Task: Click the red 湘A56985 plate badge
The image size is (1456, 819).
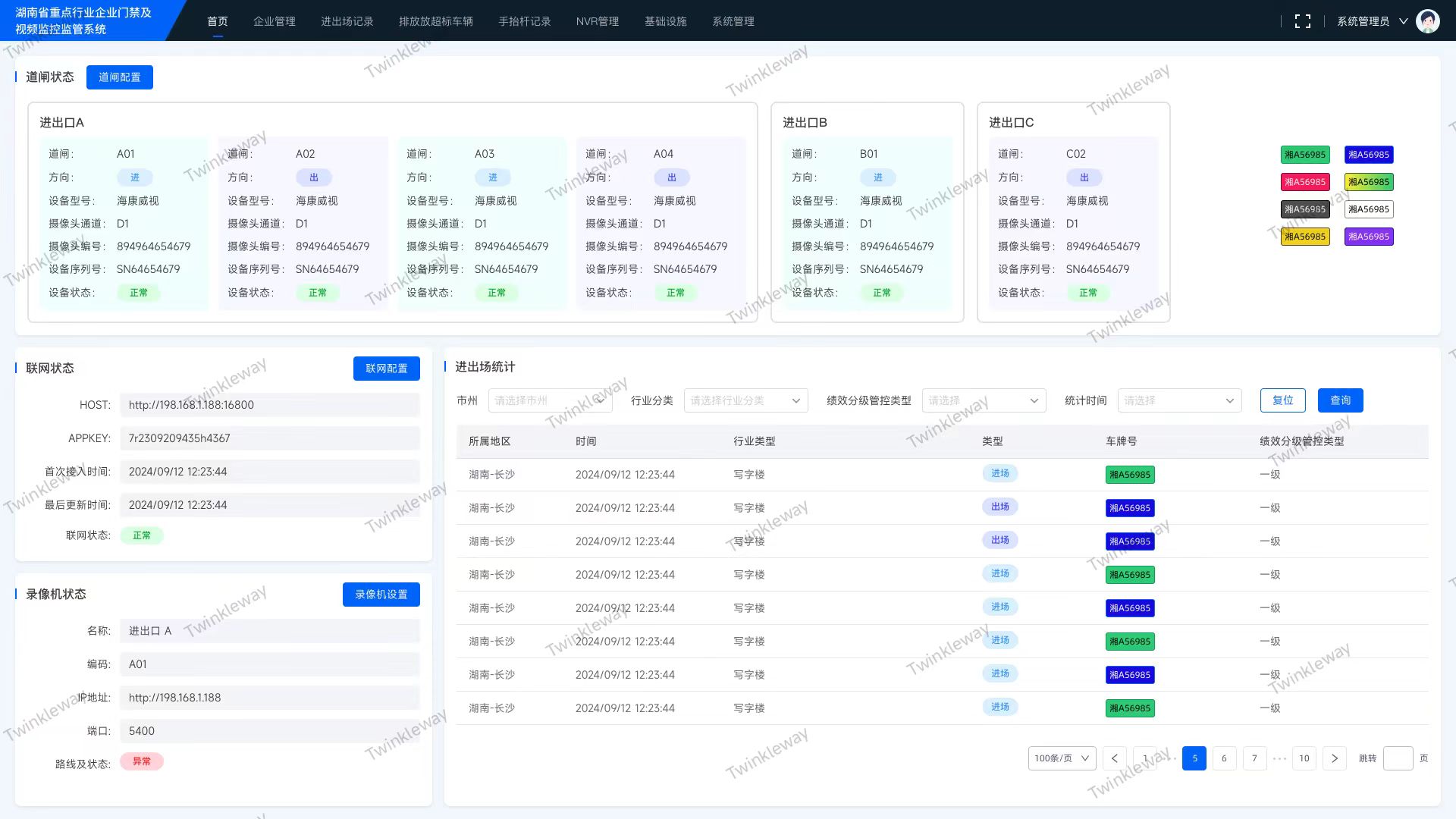Action: tap(1304, 182)
